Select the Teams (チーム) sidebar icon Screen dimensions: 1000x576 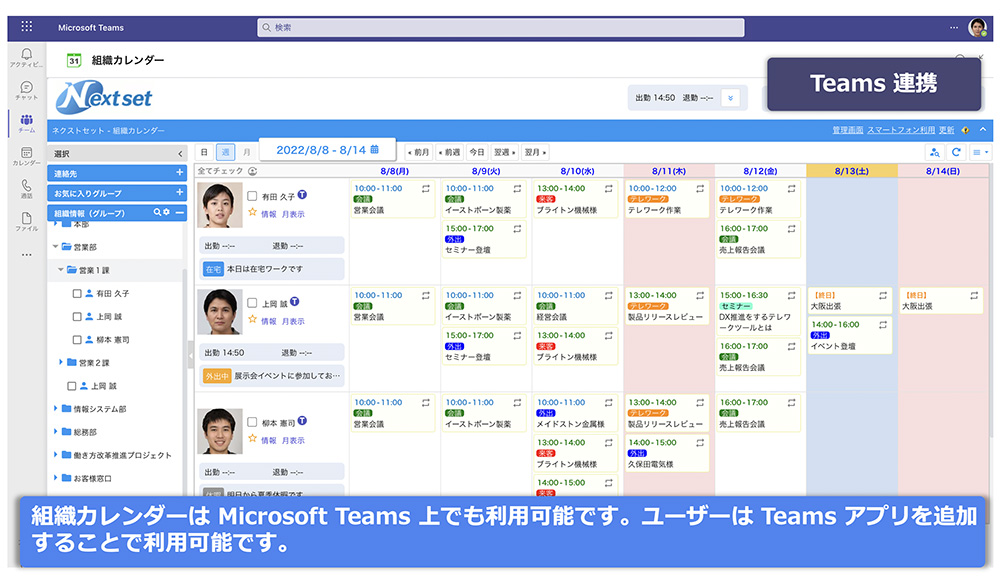click(26, 119)
